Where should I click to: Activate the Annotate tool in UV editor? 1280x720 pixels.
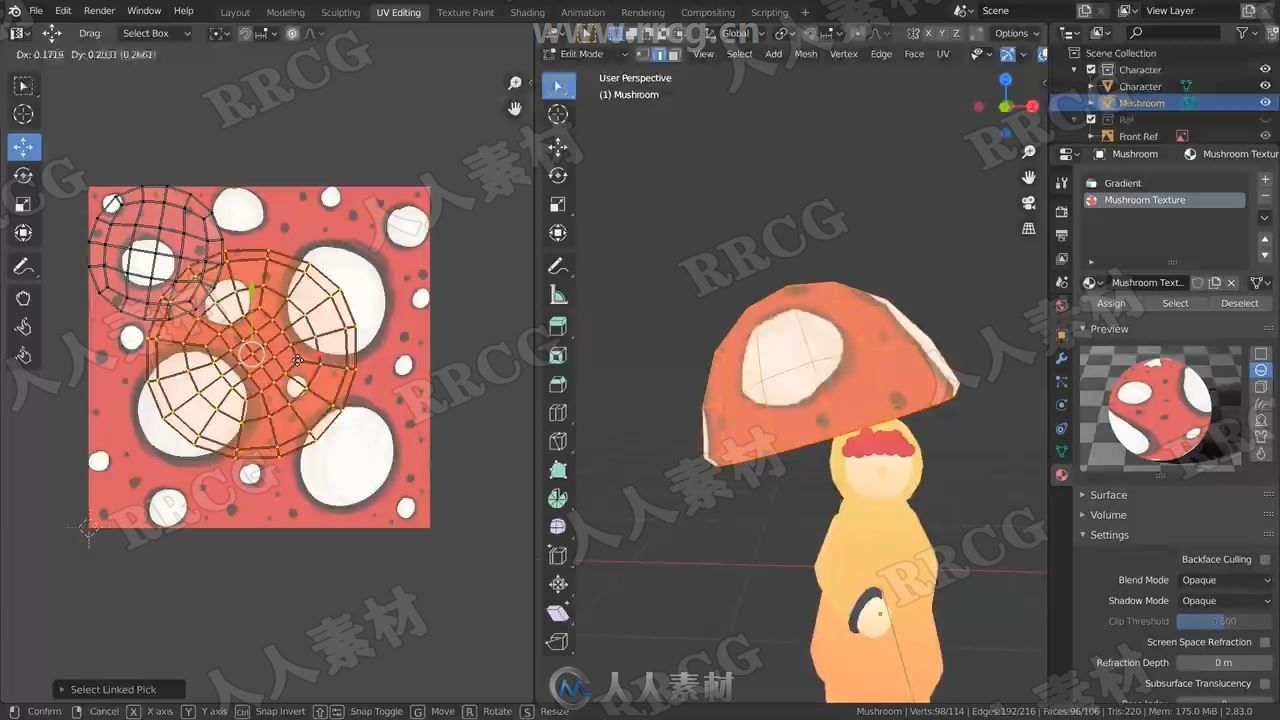24,267
